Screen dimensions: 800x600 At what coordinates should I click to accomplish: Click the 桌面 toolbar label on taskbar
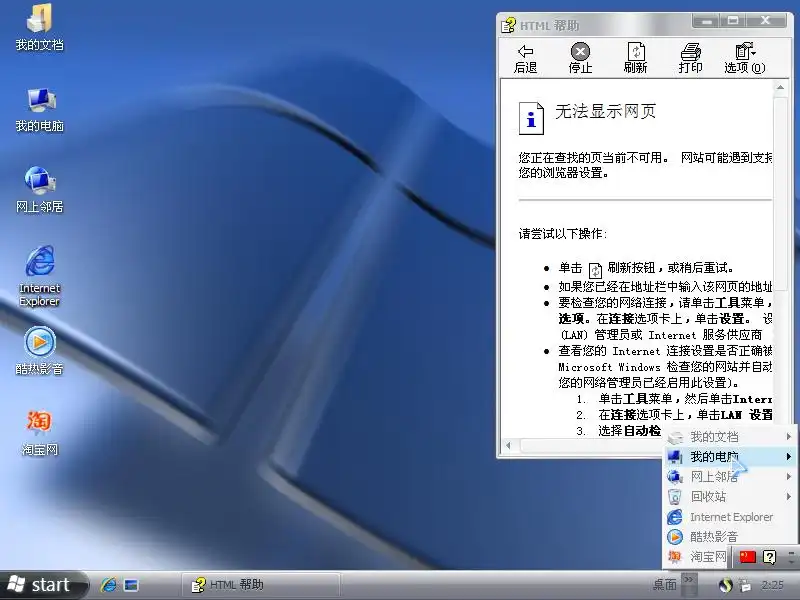pos(664,584)
